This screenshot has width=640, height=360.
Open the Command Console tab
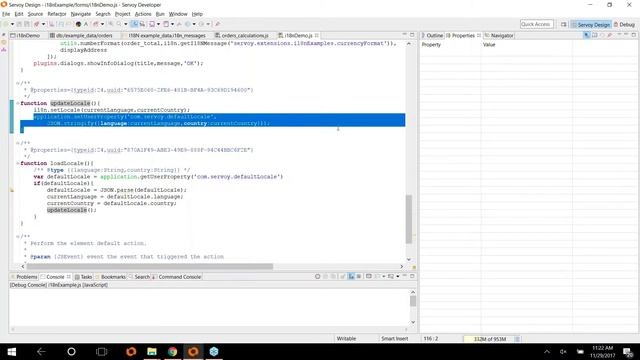(x=176, y=277)
